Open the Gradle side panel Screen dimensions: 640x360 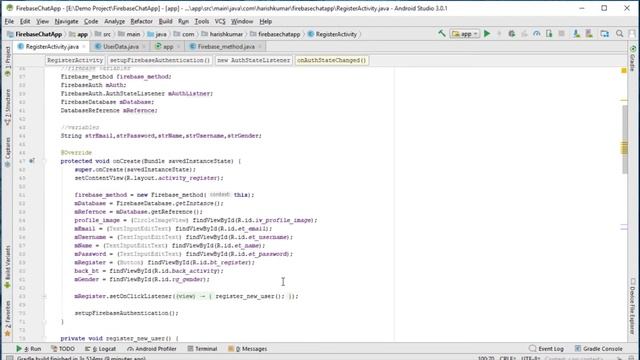(x=633, y=58)
